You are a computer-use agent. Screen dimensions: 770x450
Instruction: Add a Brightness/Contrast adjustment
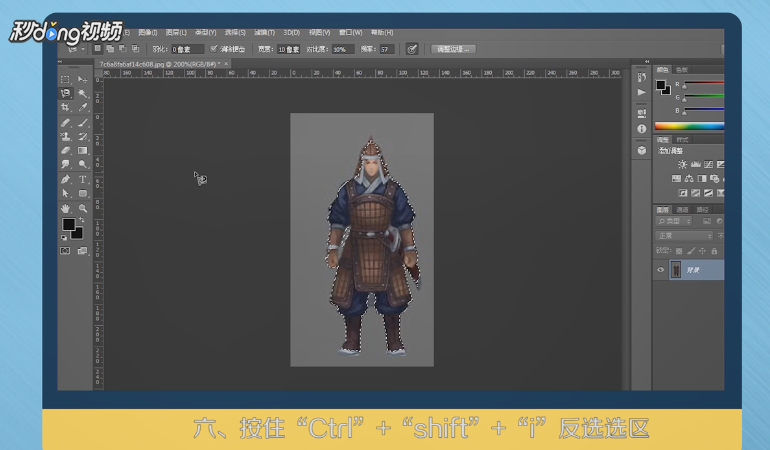pyautogui.click(x=682, y=164)
